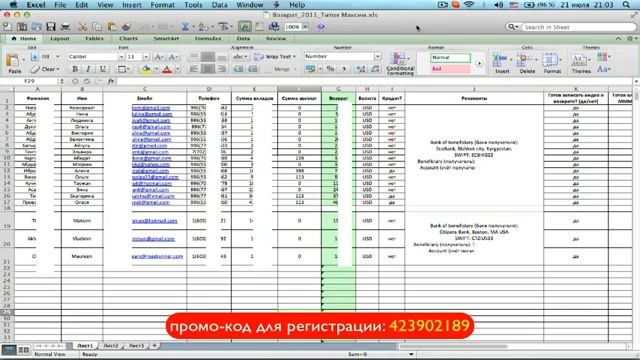Screen dimensions: 640x360
Task: Open the Layout ribbon tab
Action: 60,38
